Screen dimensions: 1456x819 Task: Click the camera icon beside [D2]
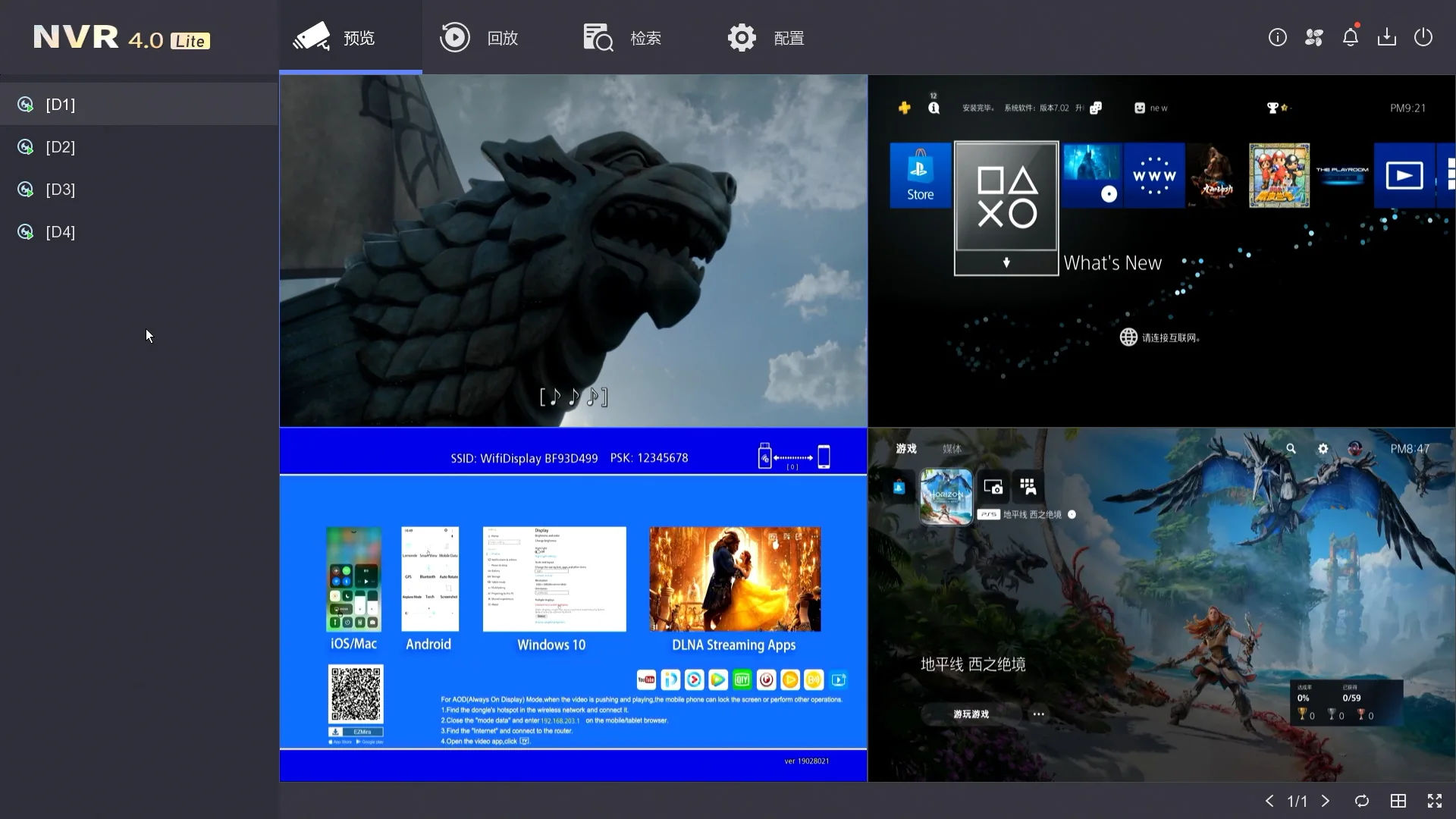[26, 147]
